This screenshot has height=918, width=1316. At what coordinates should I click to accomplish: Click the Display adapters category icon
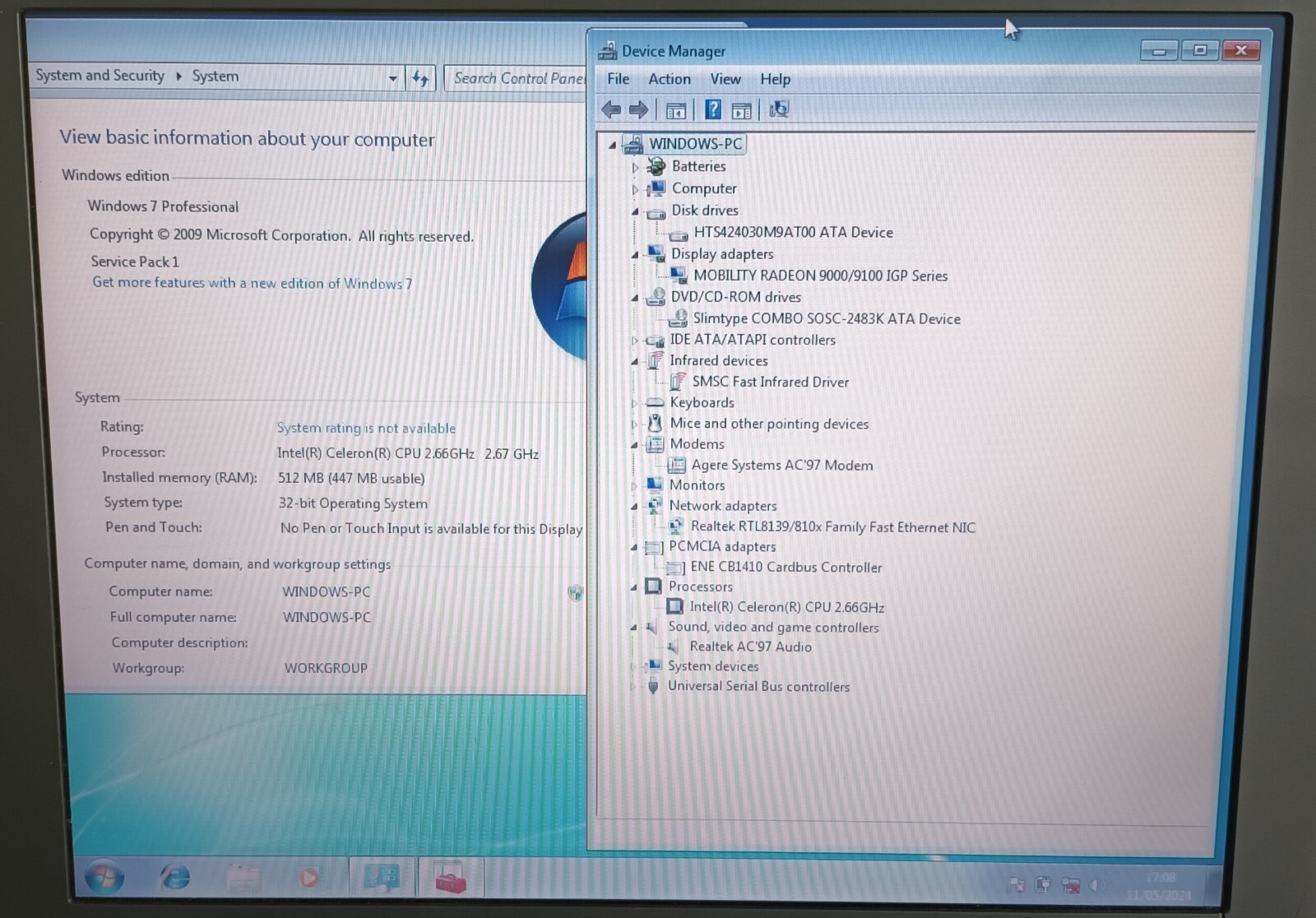(x=656, y=253)
